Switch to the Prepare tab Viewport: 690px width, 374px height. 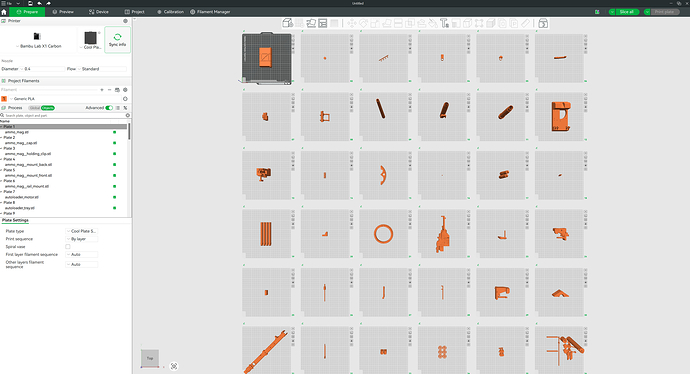click(27, 12)
